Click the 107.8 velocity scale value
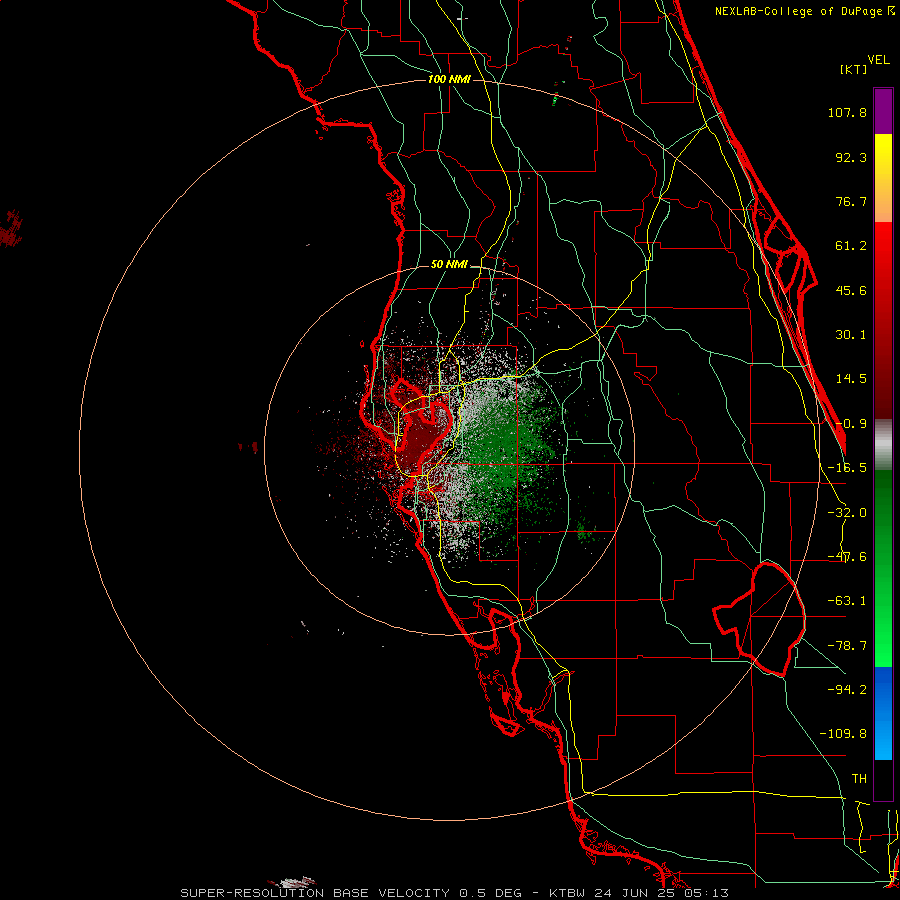The width and height of the screenshot is (900, 900). (847, 112)
